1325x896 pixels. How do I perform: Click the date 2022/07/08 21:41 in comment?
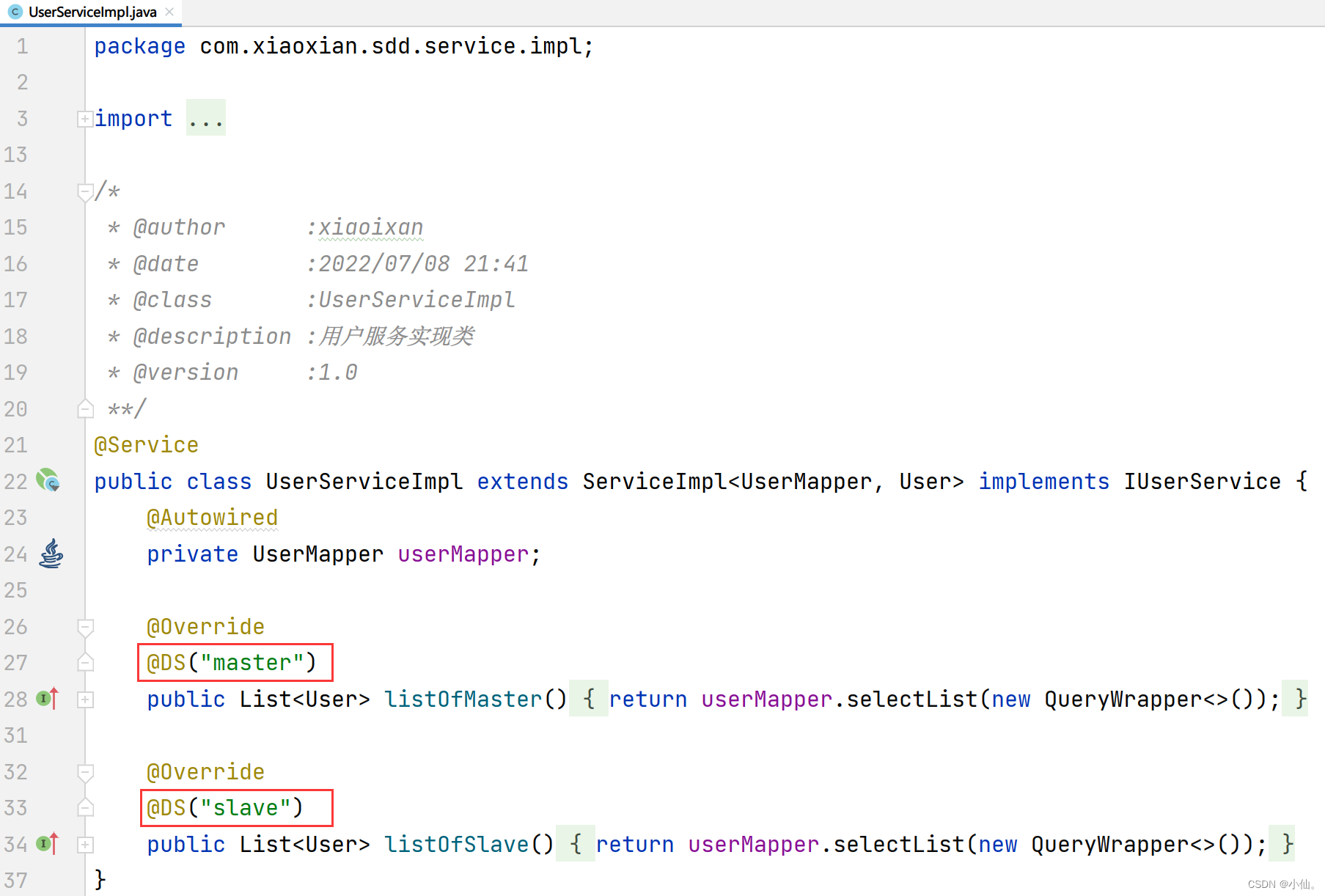423,264
